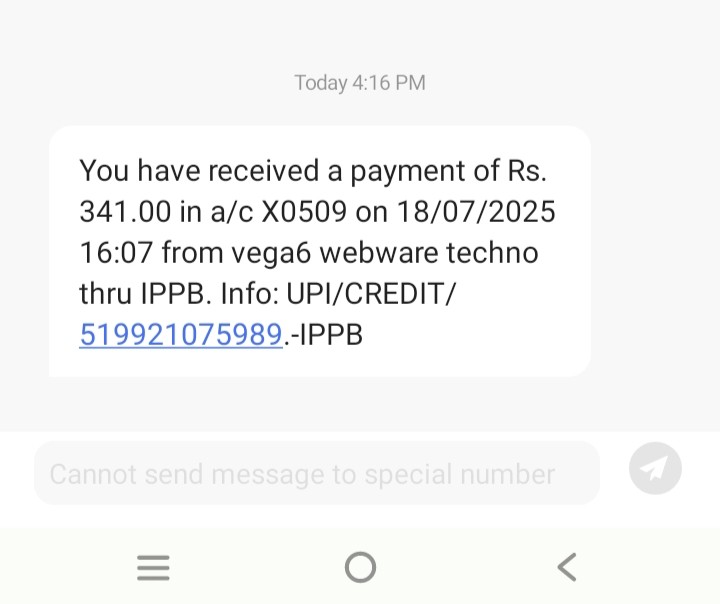Screen dimensions: 720x604
Task: Tap the '341.00' amount in the message
Action: click(125, 211)
